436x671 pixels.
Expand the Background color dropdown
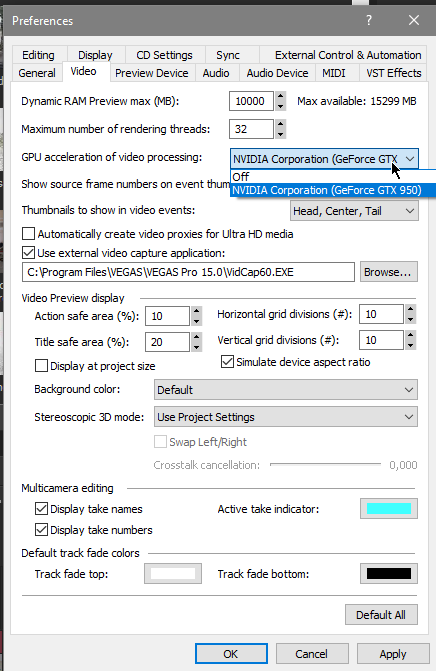286,389
